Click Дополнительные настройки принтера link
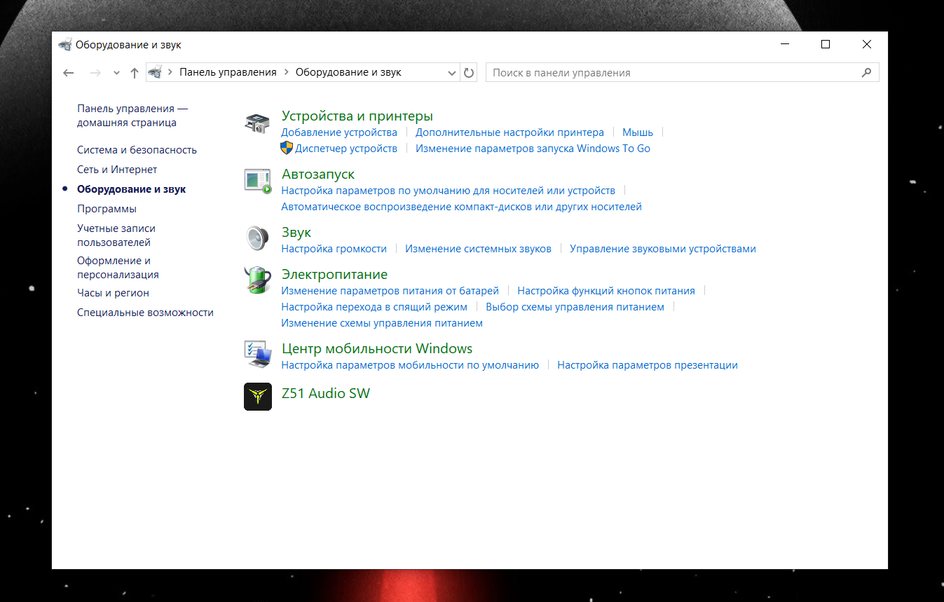 pos(509,132)
